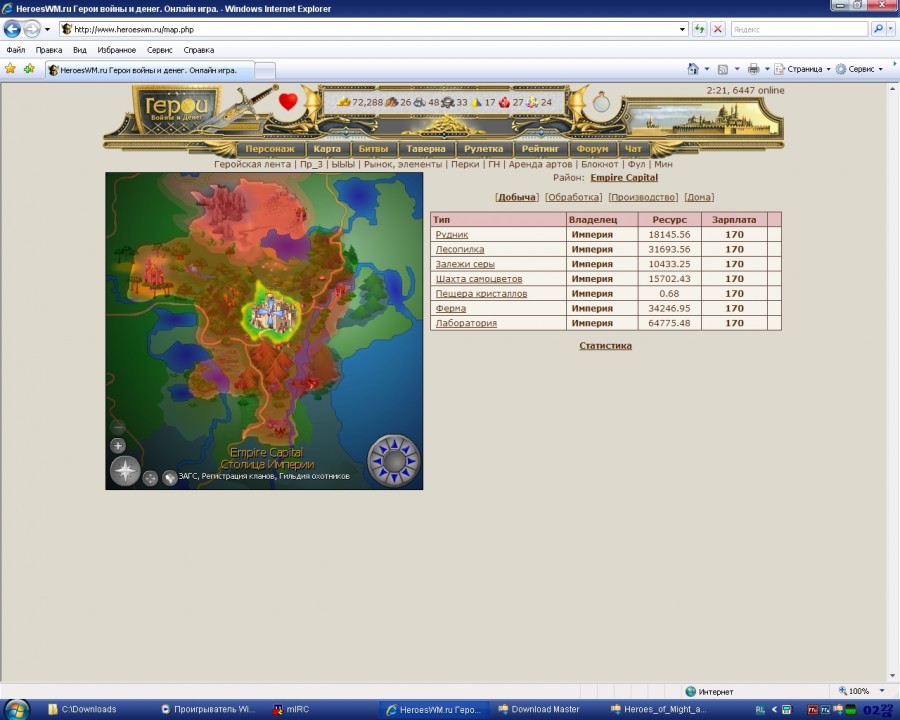
Task: Click the search magnifier icon
Action: coord(878,29)
